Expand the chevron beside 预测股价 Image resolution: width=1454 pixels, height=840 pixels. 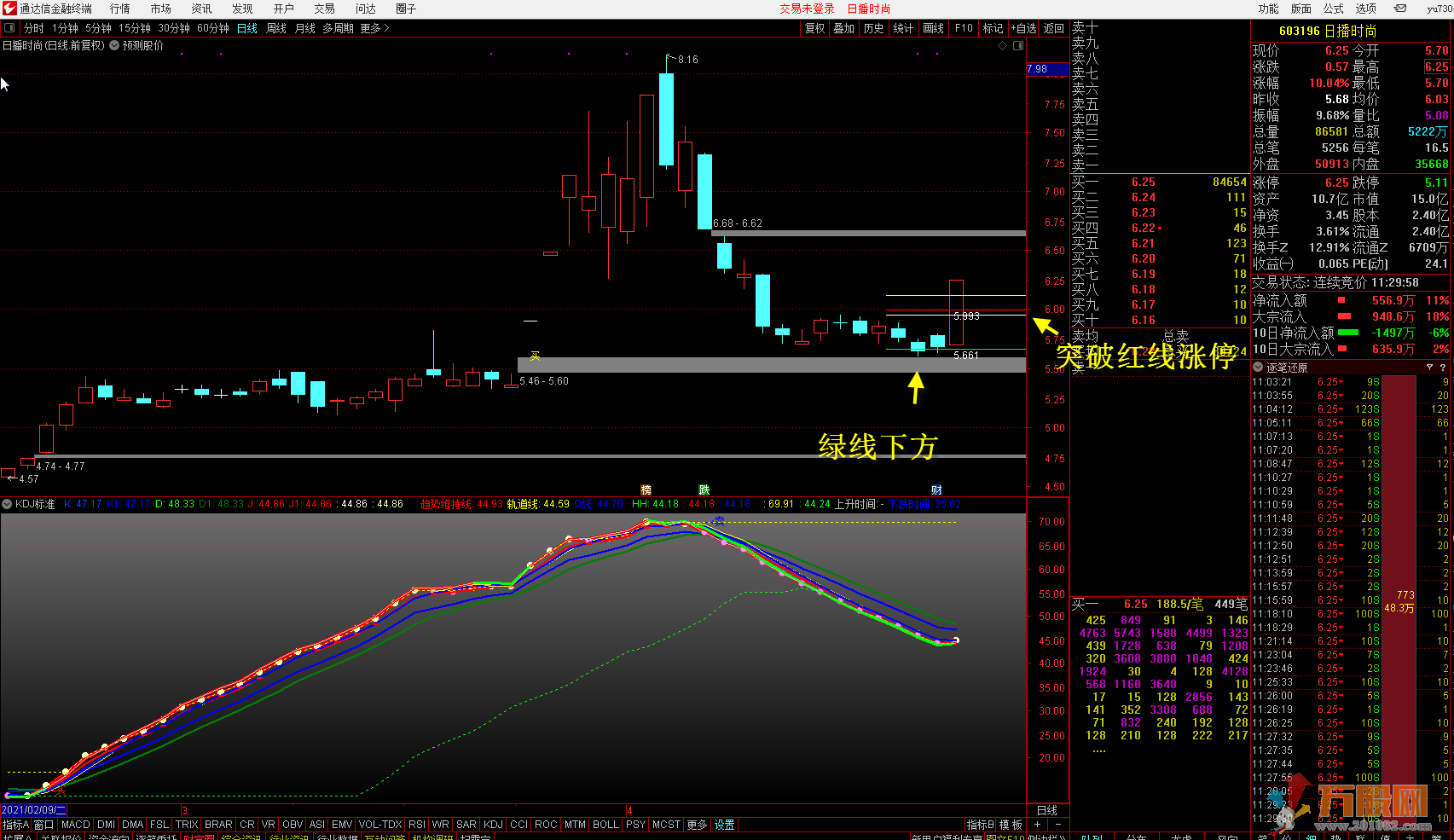[114, 45]
